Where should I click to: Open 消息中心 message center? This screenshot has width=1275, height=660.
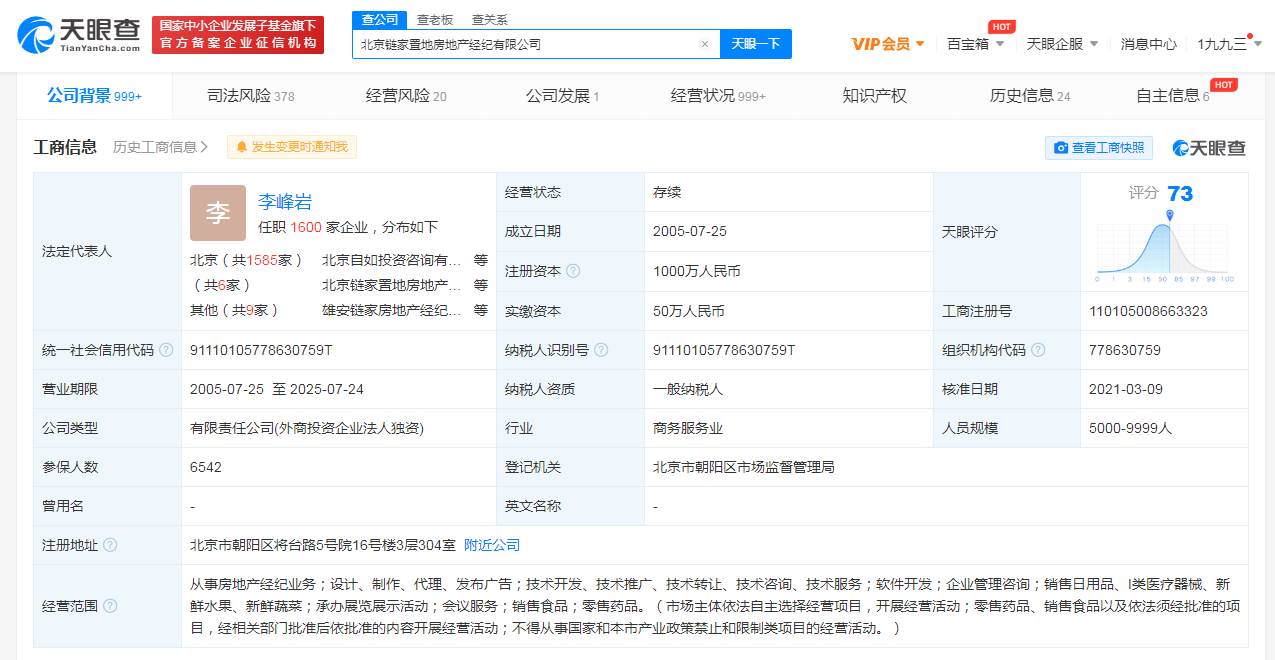point(1148,44)
